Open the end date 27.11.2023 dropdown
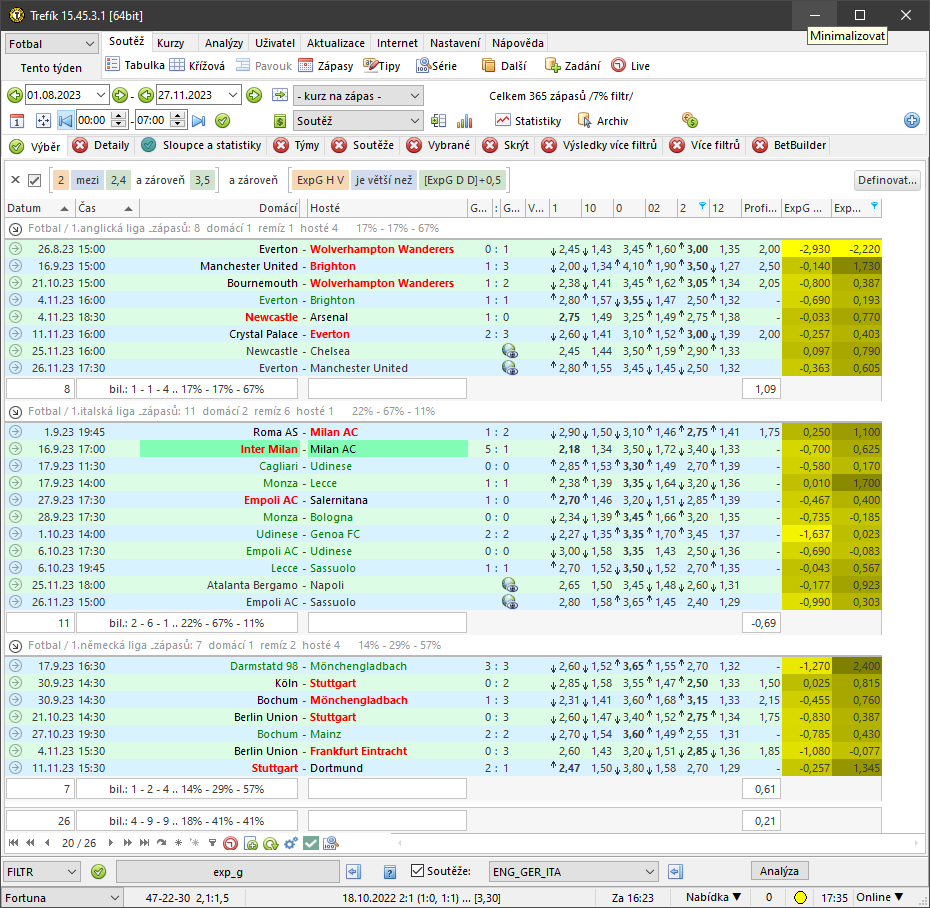The image size is (930, 908). click(233, 95)
